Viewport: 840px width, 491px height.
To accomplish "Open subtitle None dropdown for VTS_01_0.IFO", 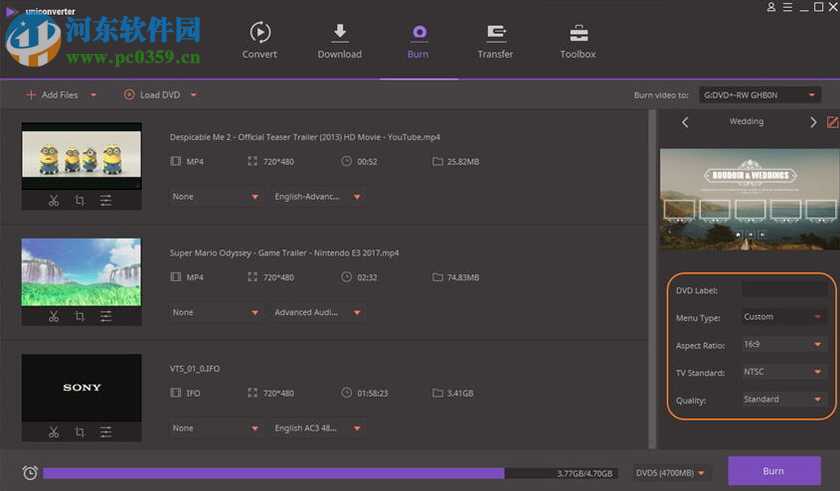I will click(216, 428).
